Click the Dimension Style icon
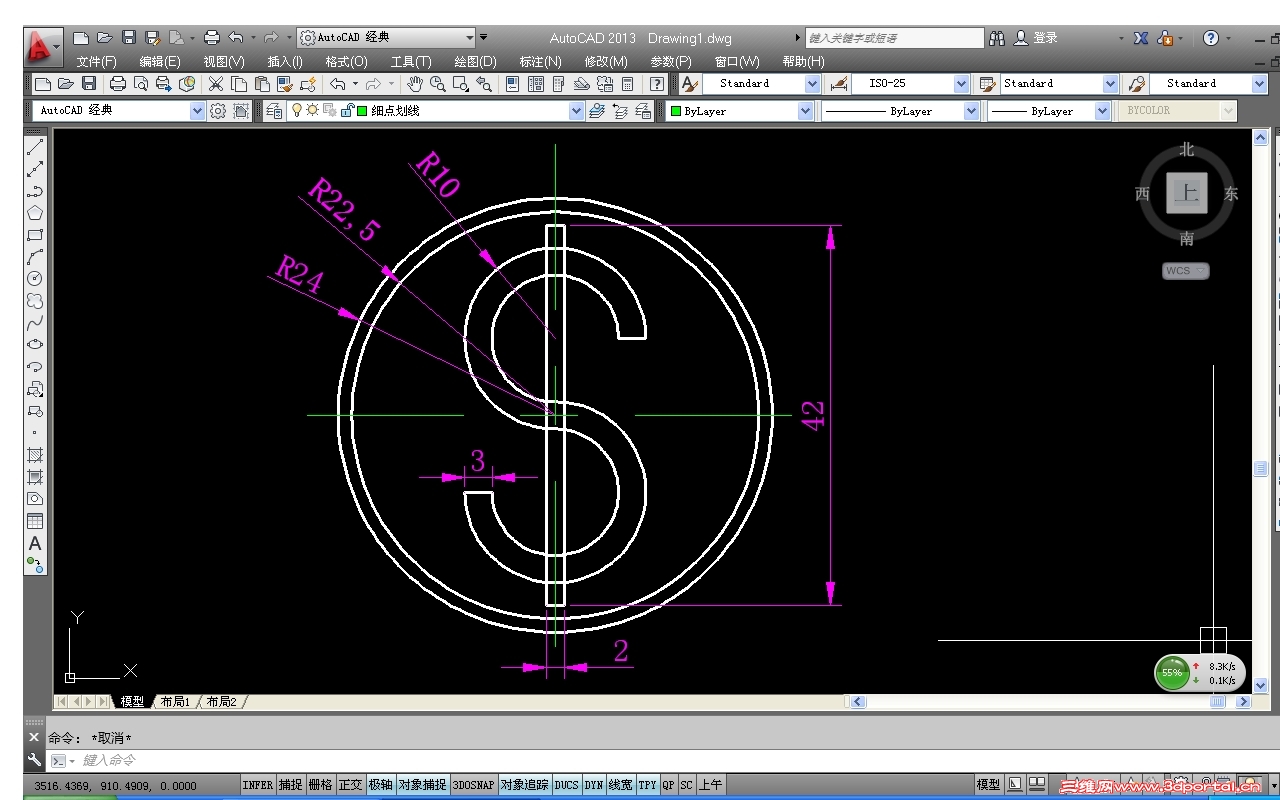Image resolution: width=1280 pixels, height=800 pixels. pos(840,84)
